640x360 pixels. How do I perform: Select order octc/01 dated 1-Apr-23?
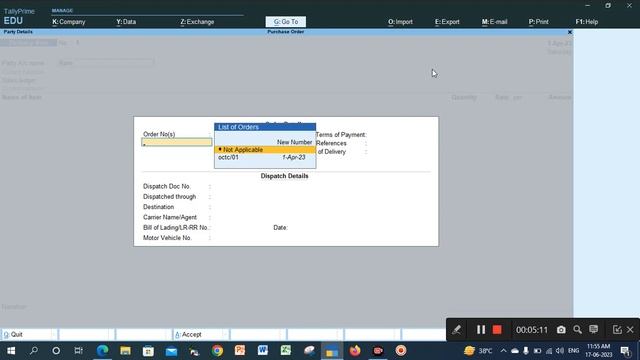click(x=265, y=157)
